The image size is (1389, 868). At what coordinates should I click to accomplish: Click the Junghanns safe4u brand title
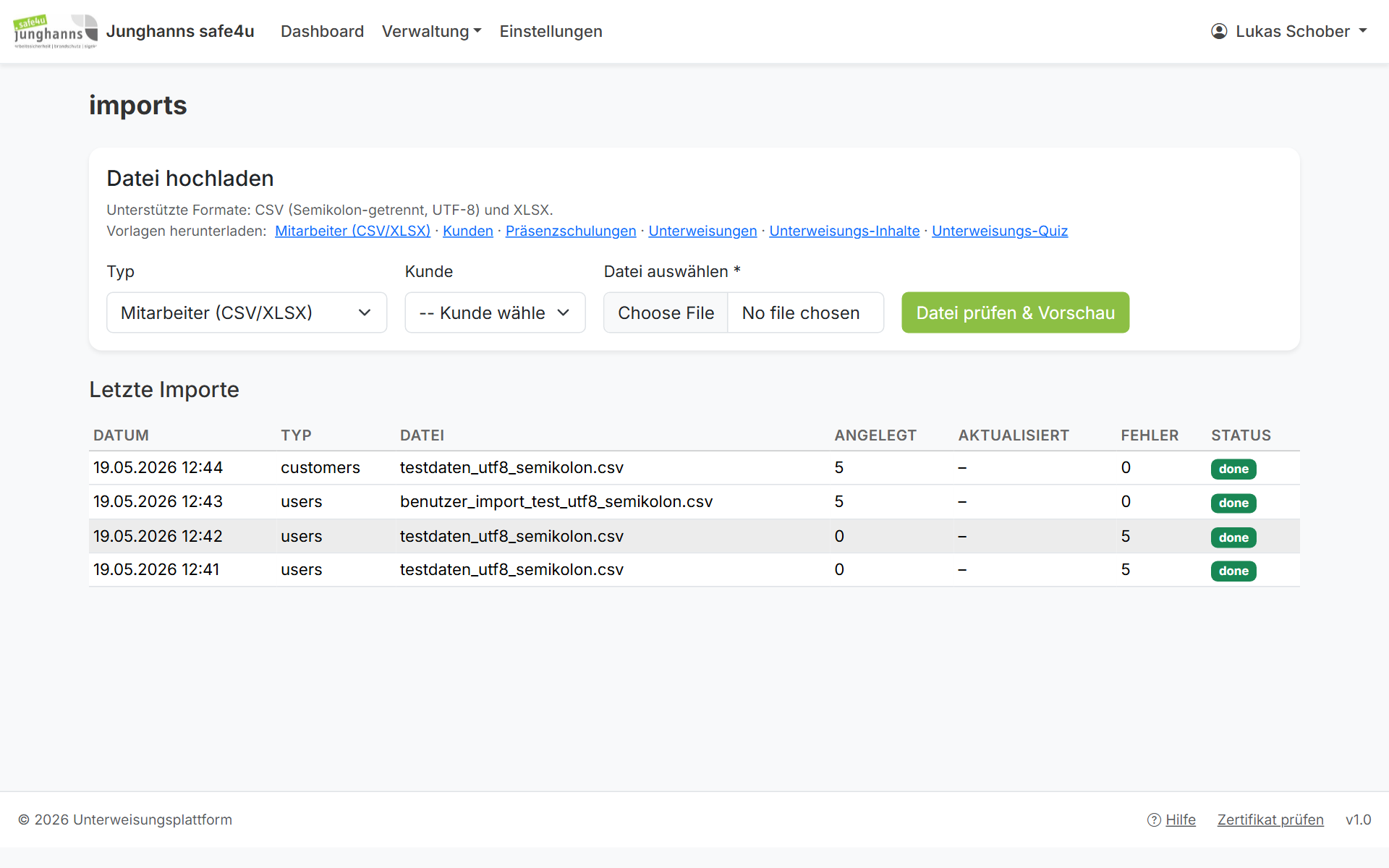point(180,31)
